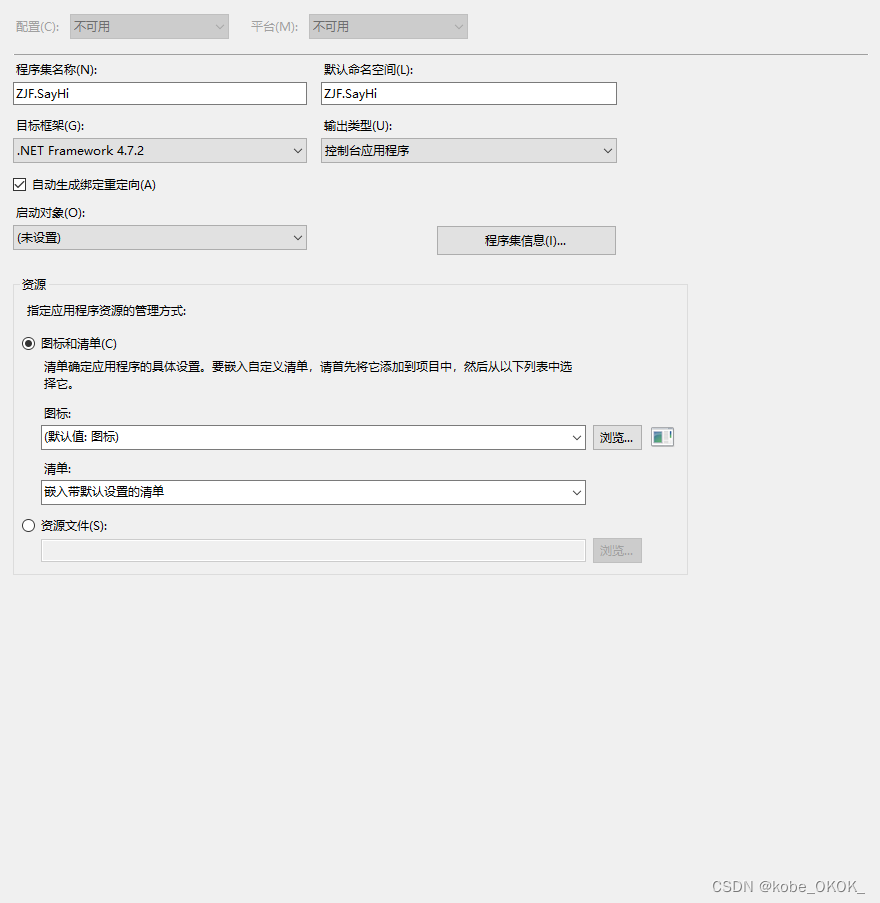Click the 默认命名空间 text field
880x903 pixels.
[469, 93]
